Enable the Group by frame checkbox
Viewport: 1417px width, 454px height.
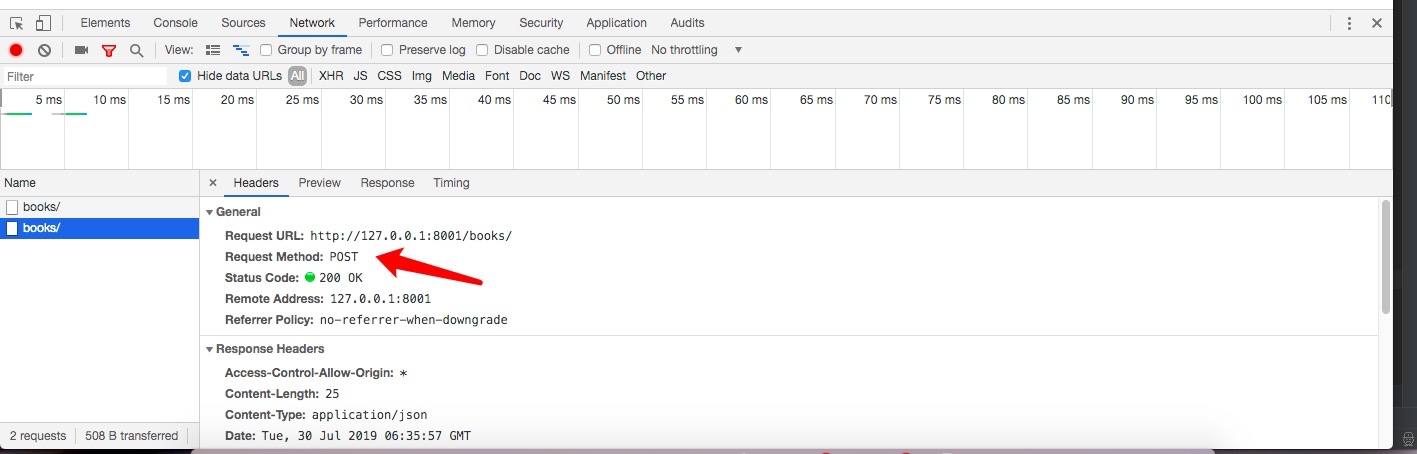(x=267, y=50)
